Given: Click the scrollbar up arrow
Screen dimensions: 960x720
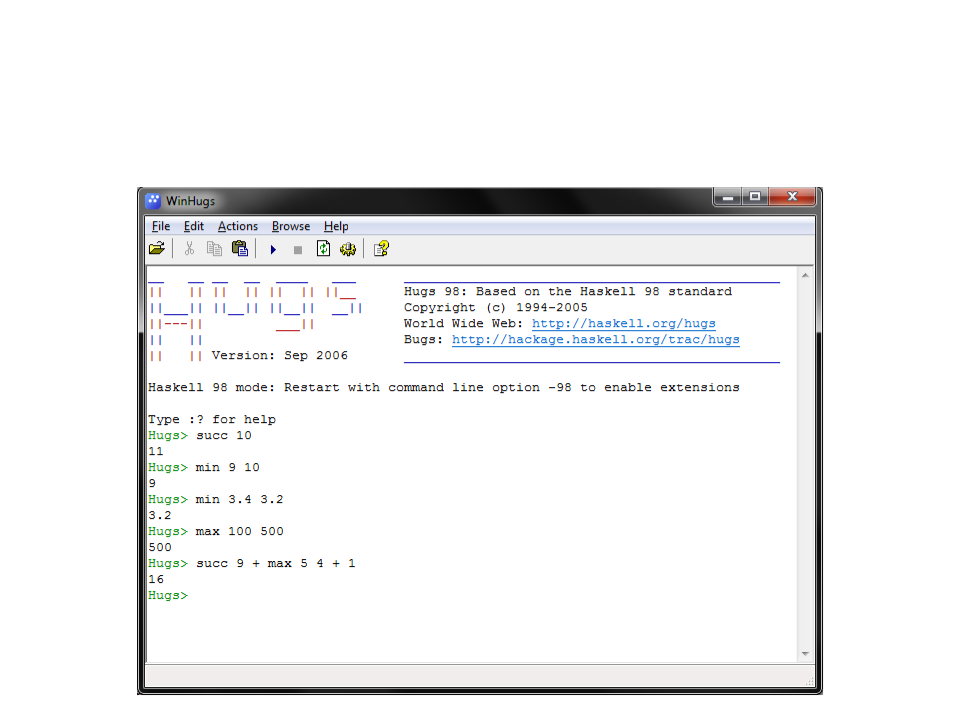Looking at the screenshot, I should [x=803, y=277].
